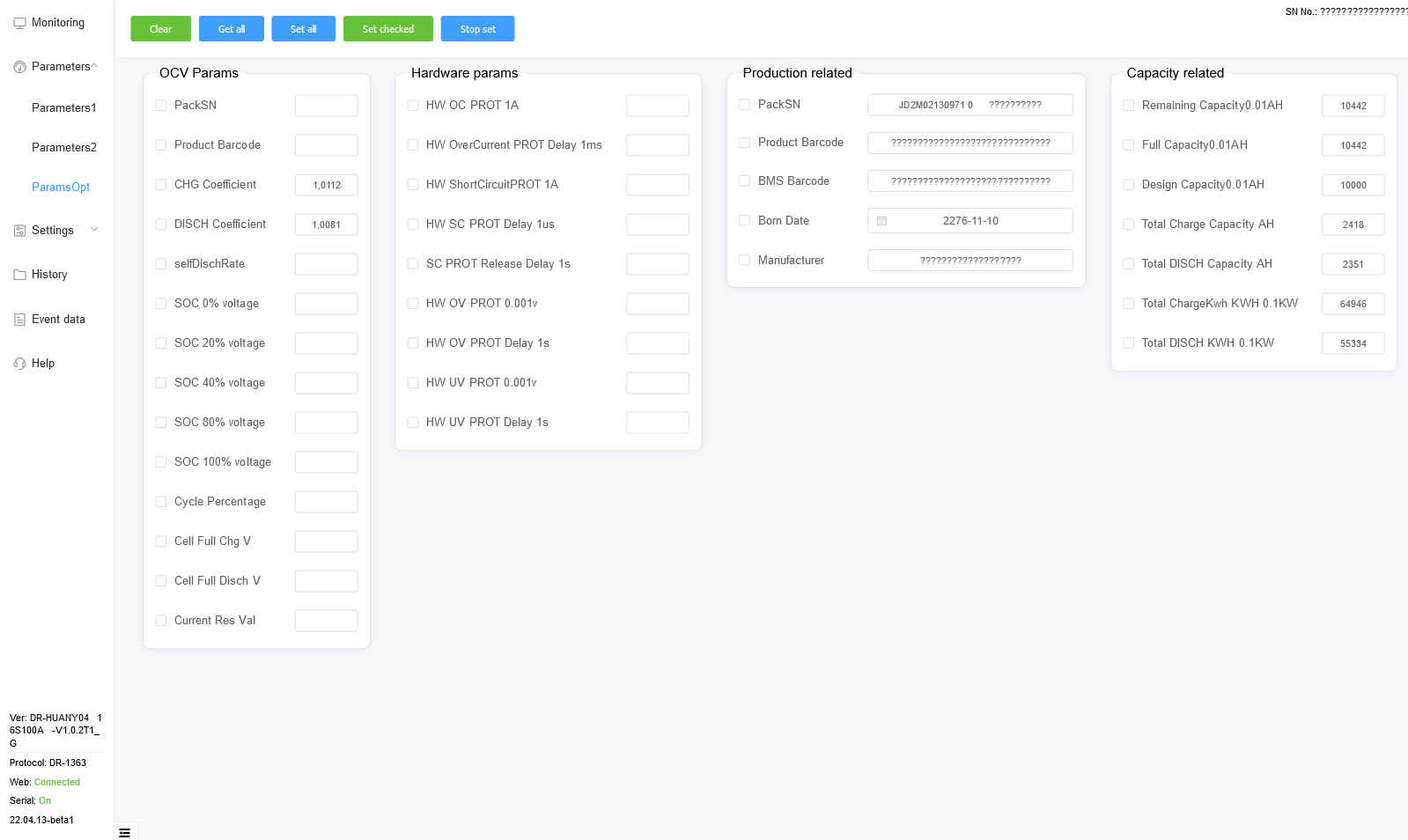Click the 22.04.13-beta1 version text
Screen dimensions: 1408x840
click(x=42, y=820)
